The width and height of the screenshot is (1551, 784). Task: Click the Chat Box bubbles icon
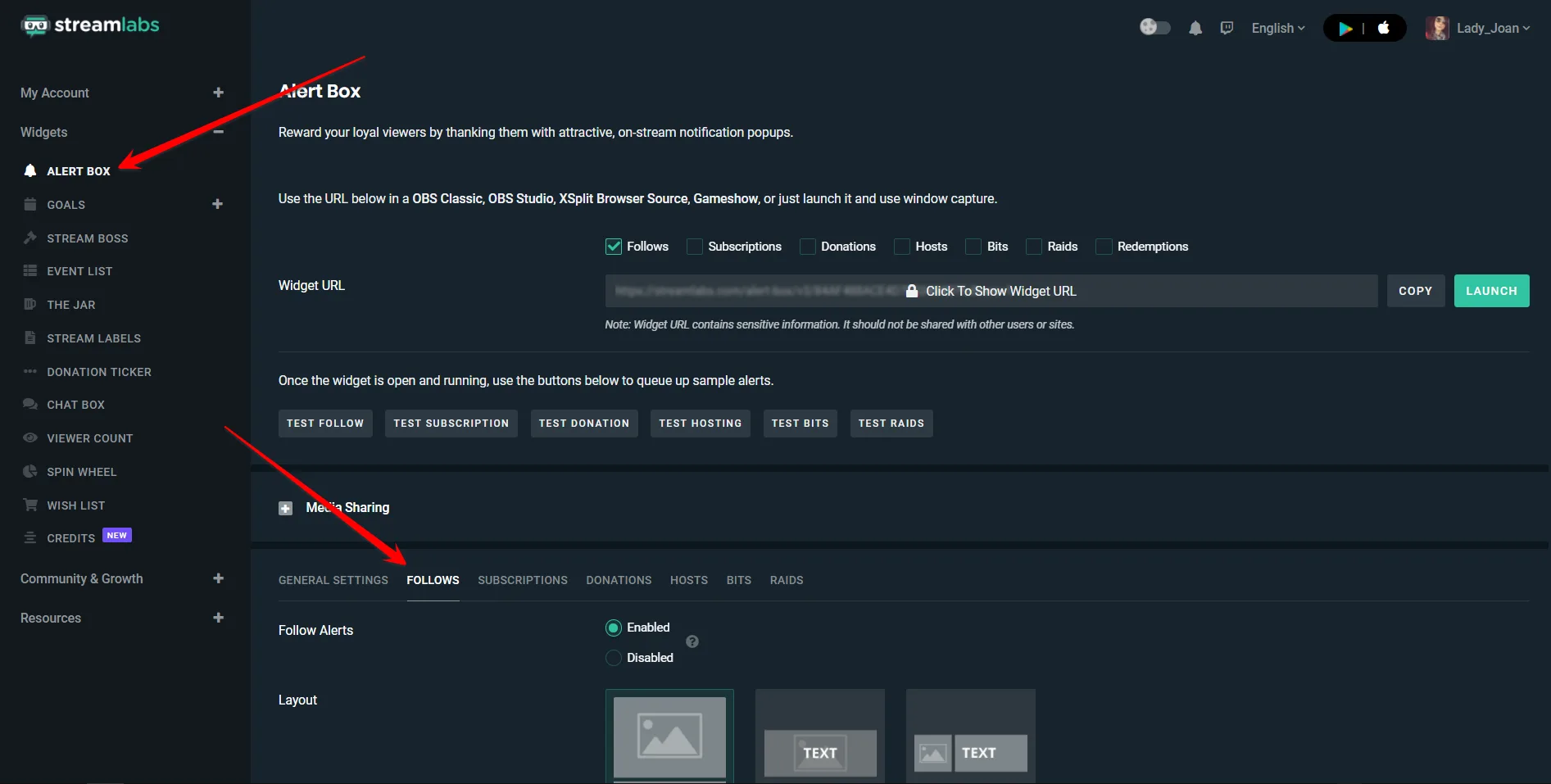pos(30,404)
